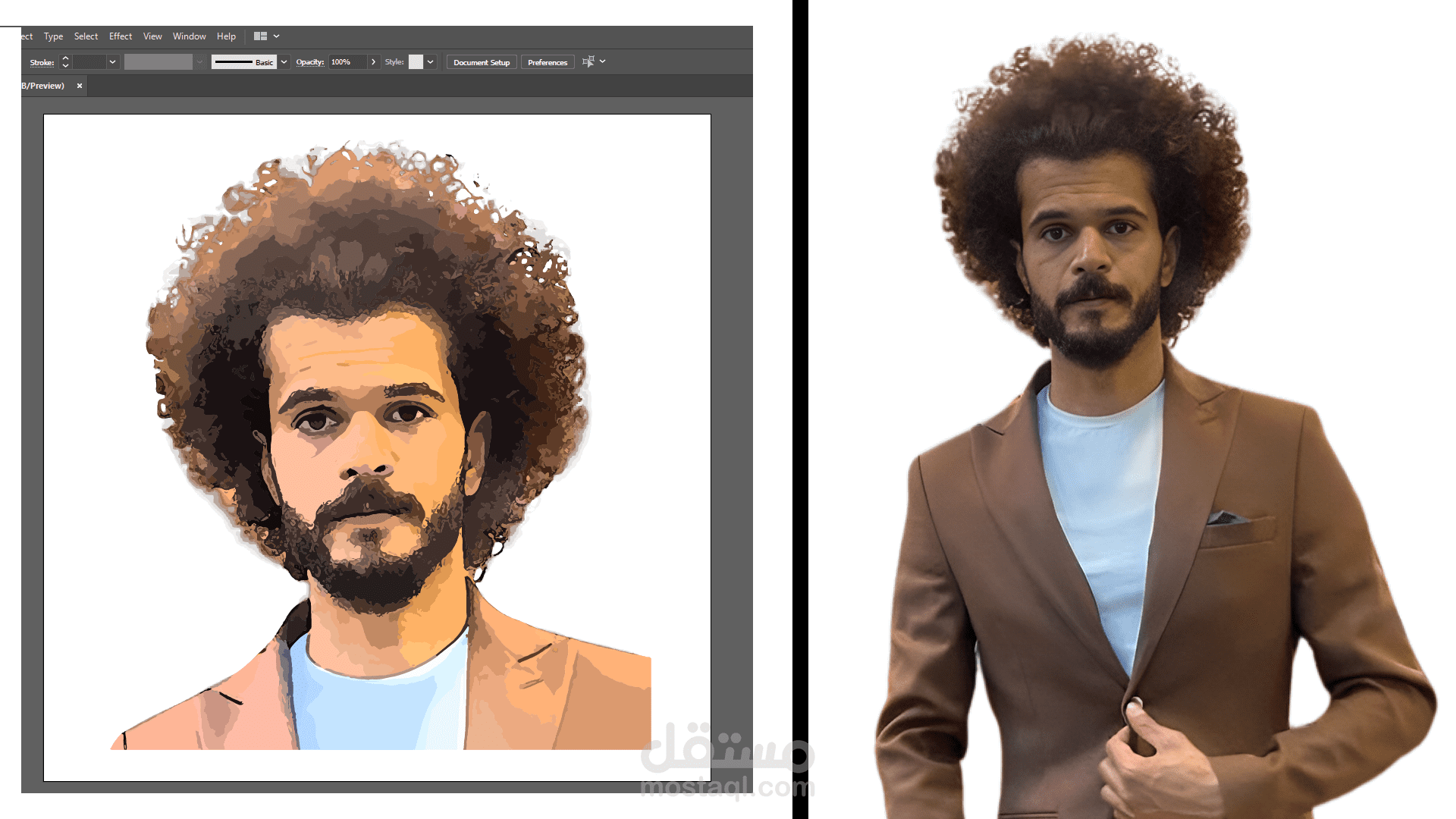Open the Type menu
Screen dimensions: 1456x819
pyautogui.click(x=53, y=36)
